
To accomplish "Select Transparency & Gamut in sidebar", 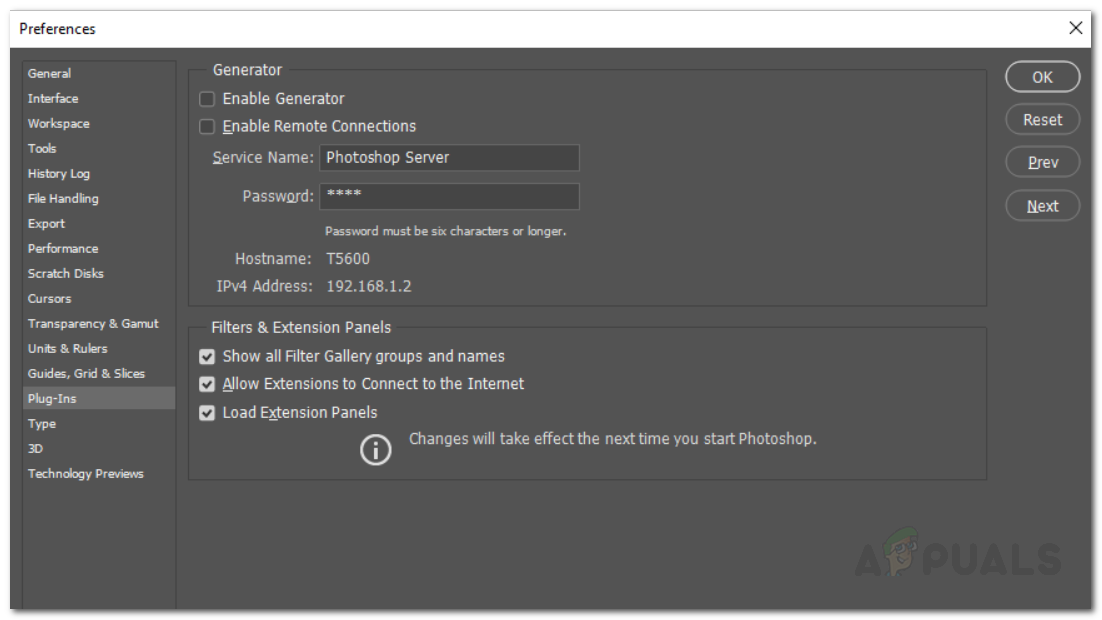I will tap(93, 323).
